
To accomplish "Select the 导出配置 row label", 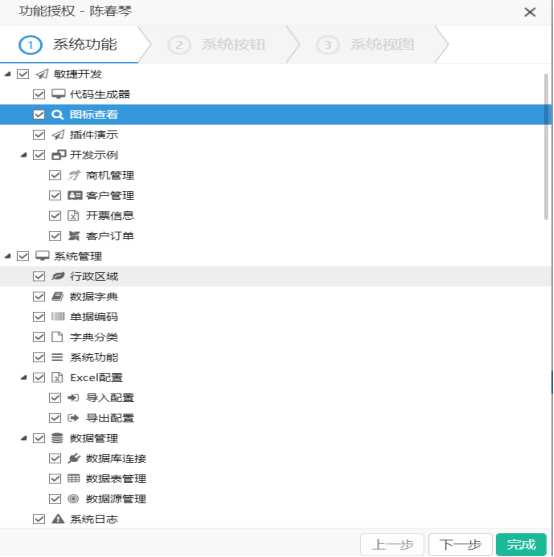I will click(x=110, y=418).
